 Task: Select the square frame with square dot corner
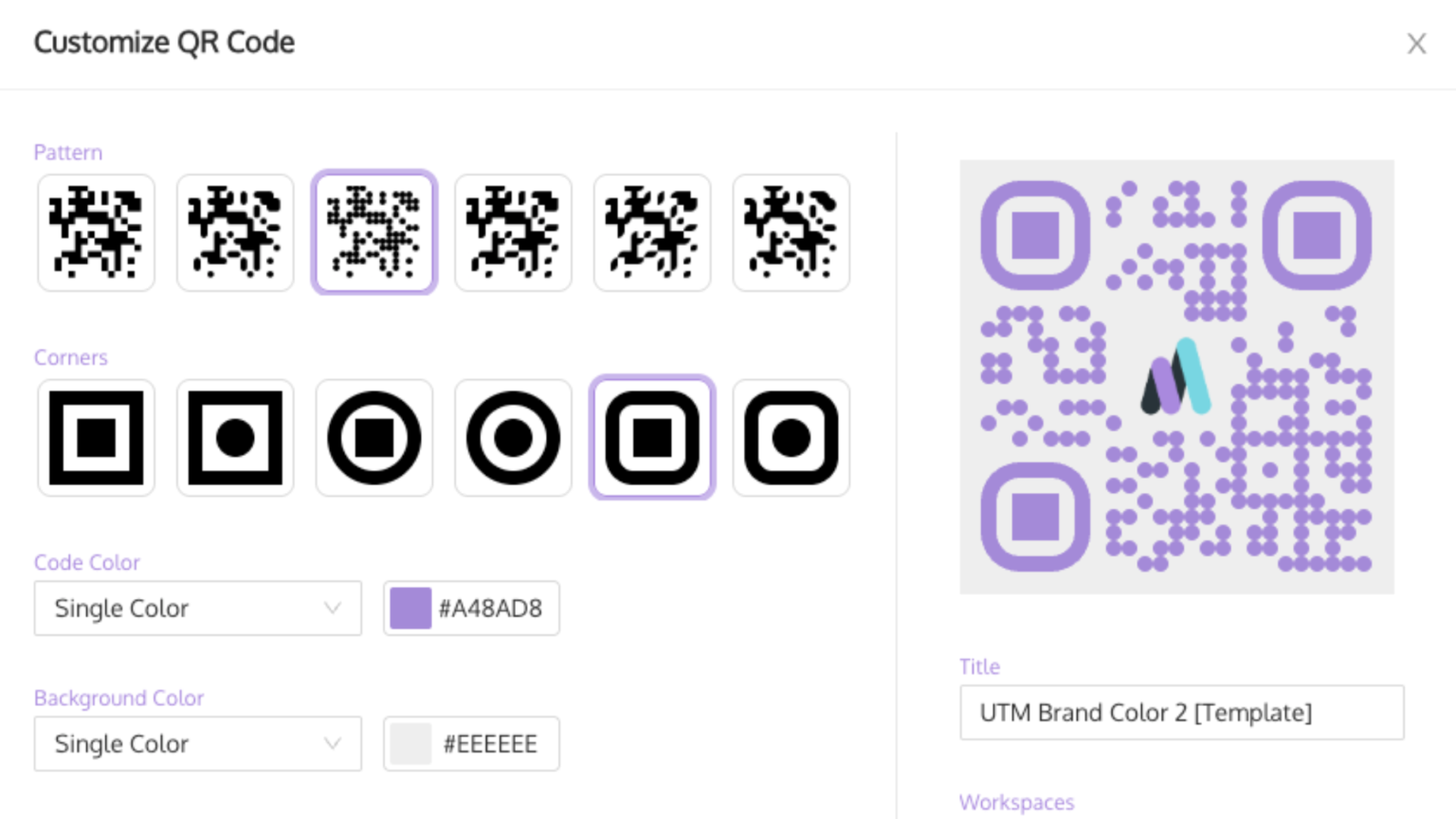(x=95, y=437)
